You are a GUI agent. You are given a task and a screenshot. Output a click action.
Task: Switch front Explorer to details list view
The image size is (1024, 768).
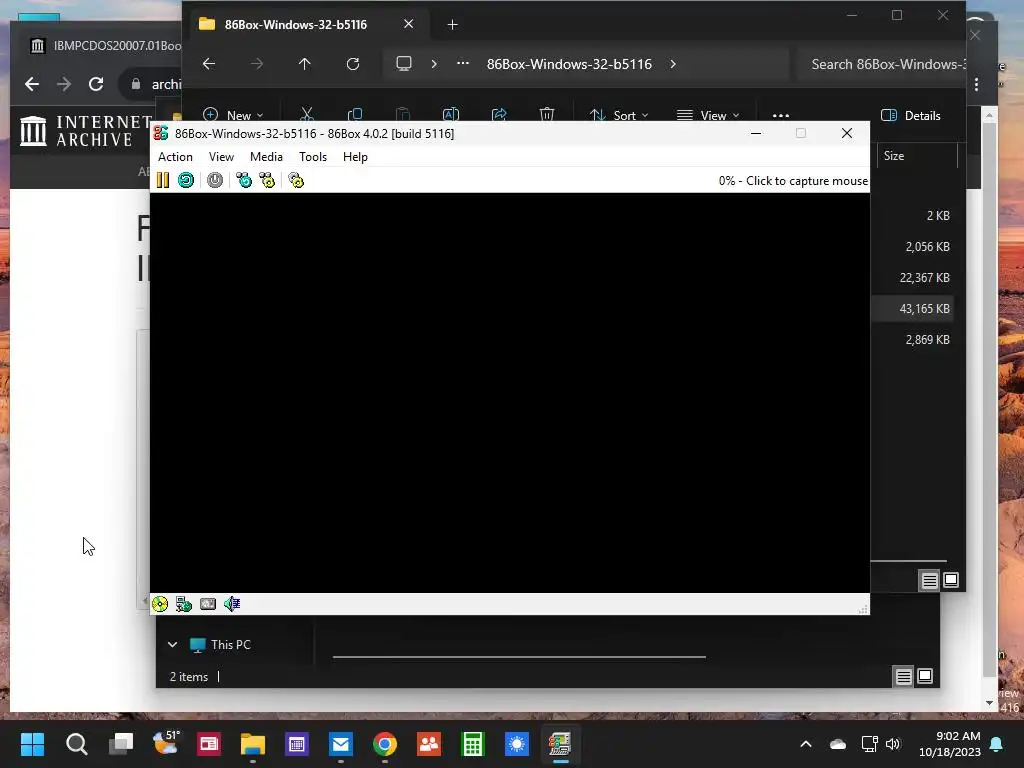point(929,580)
